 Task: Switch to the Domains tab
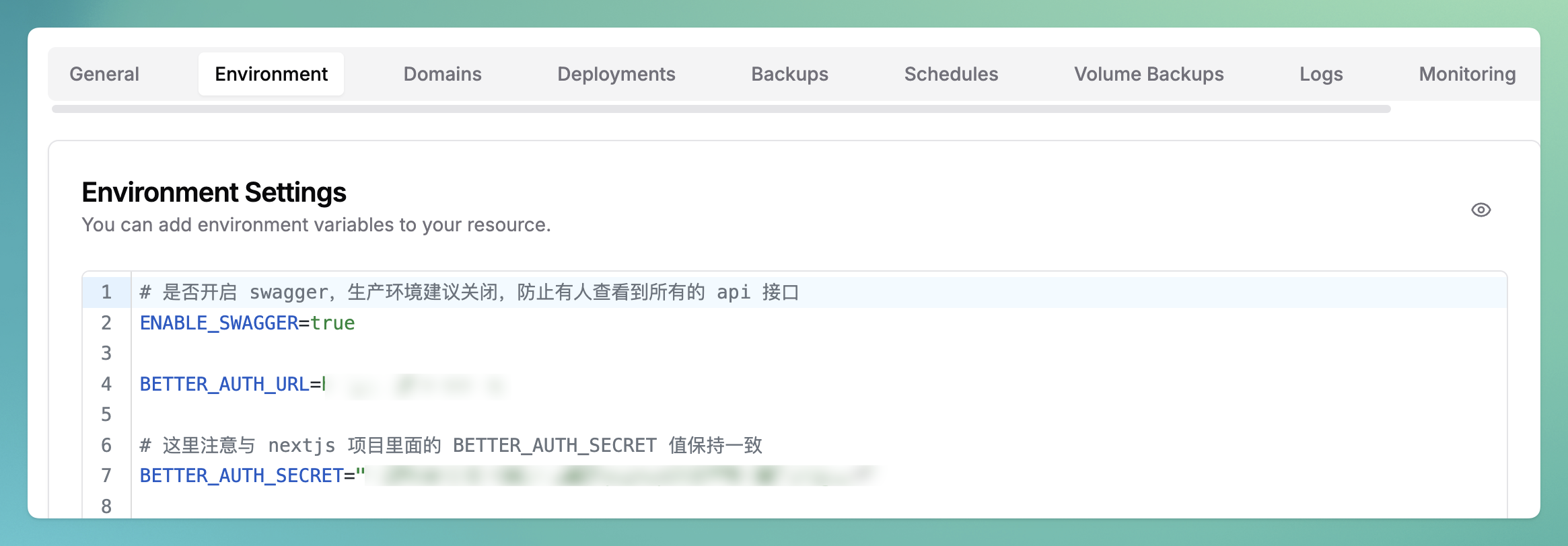pos(442,74)
